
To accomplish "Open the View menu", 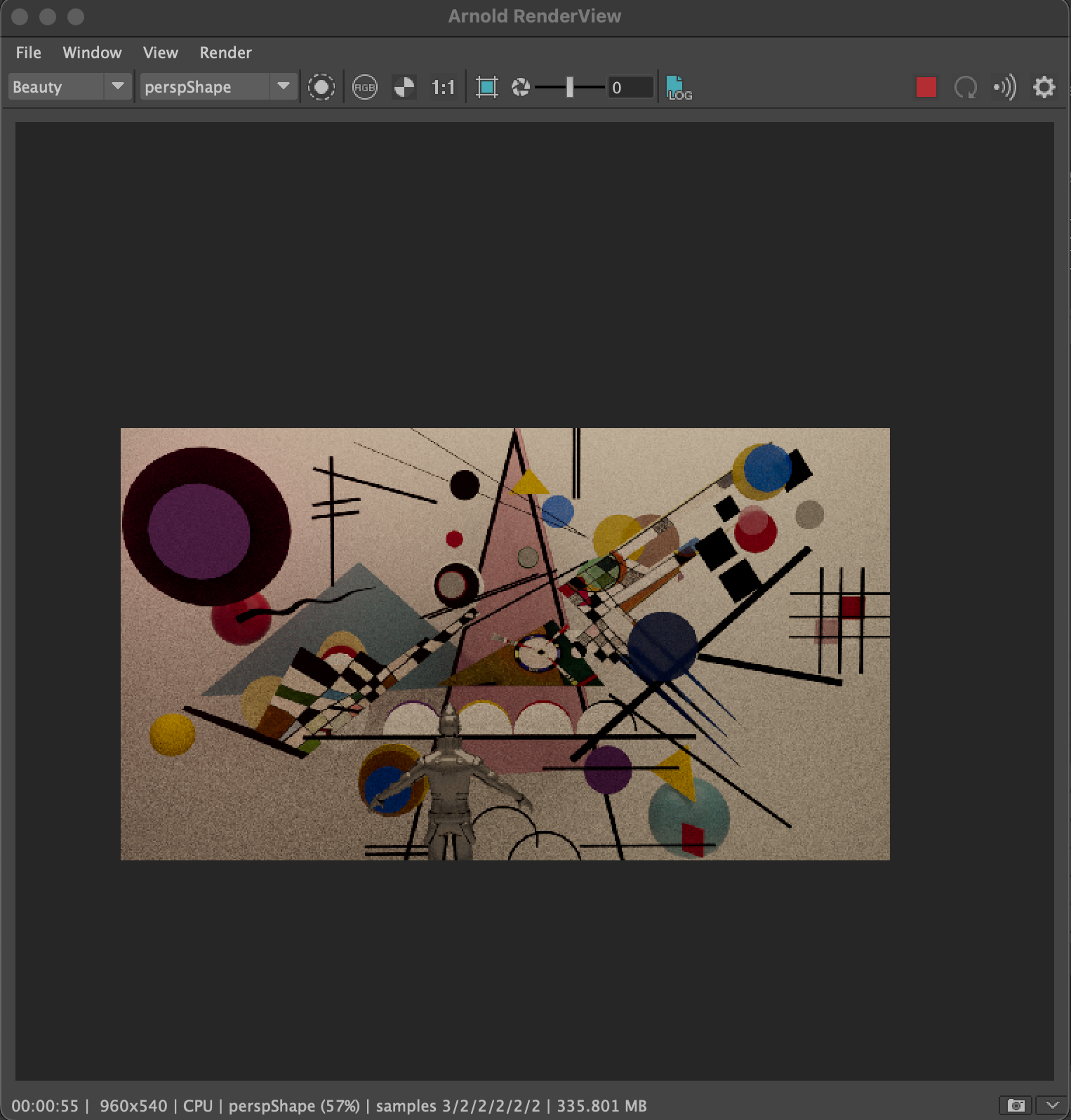I will [161, 53].
